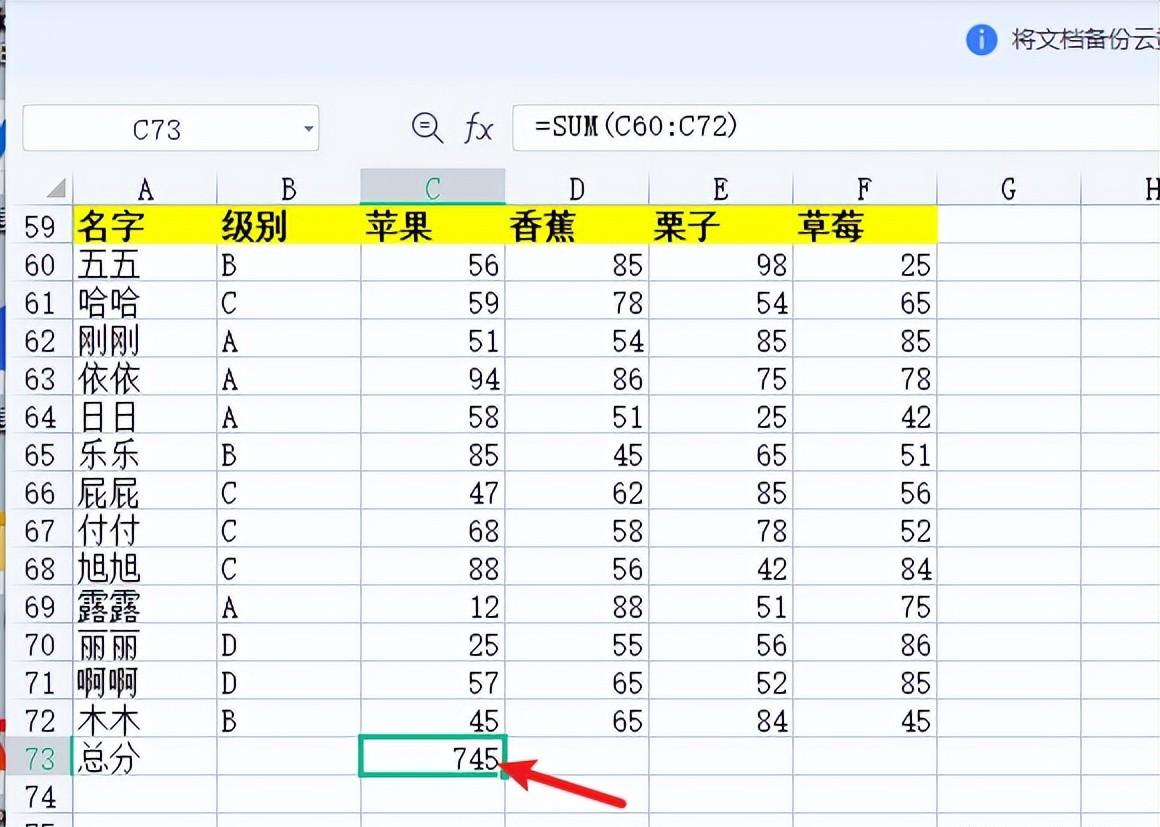This screenshot has height=827, width=1160.
Task: Click level cell B for 木木
Action: pyautogui.click(x=289, y=720)
